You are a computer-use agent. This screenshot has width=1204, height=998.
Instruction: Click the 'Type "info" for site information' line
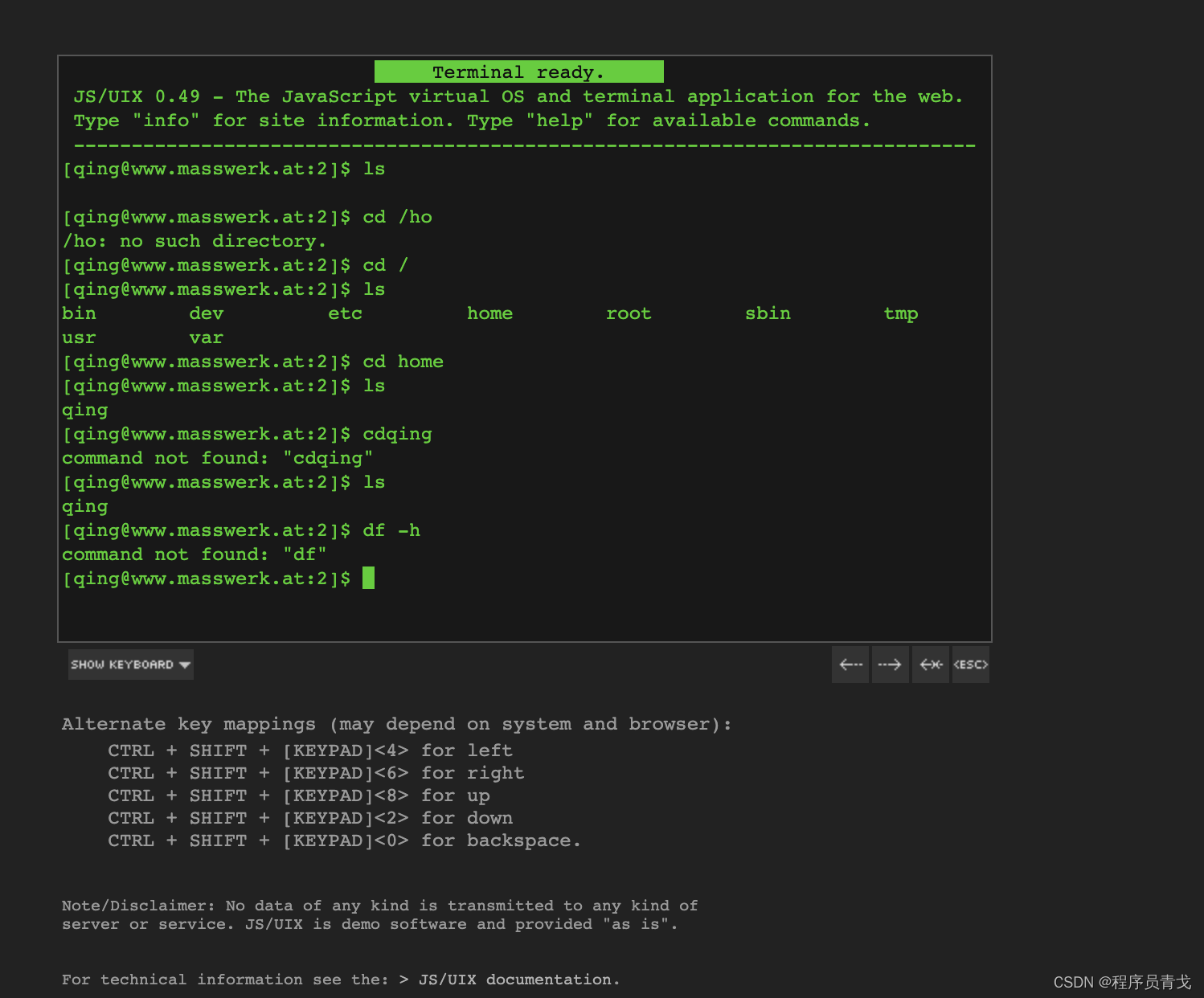click(x=472, y=121)
